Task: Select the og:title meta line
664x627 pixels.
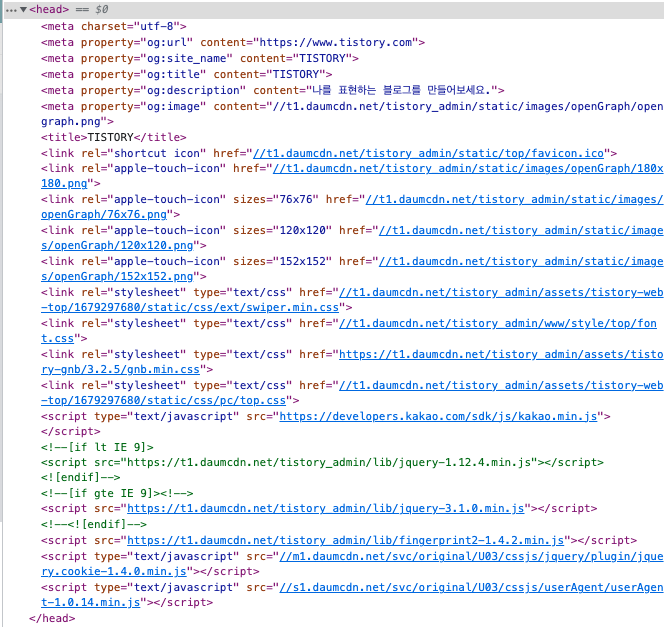Action: coord(186,74)
